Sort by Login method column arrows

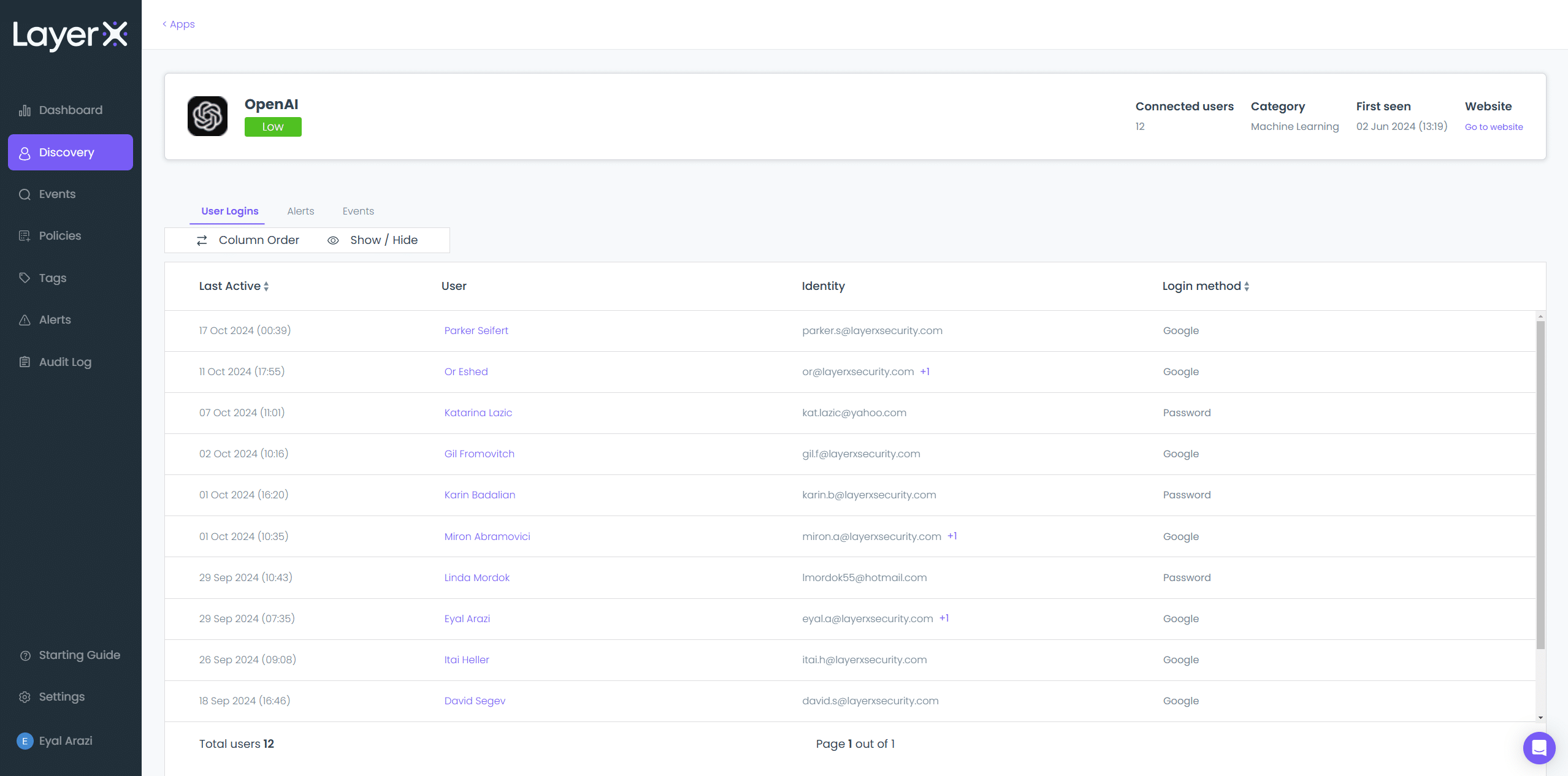[x=1247, y=286]
